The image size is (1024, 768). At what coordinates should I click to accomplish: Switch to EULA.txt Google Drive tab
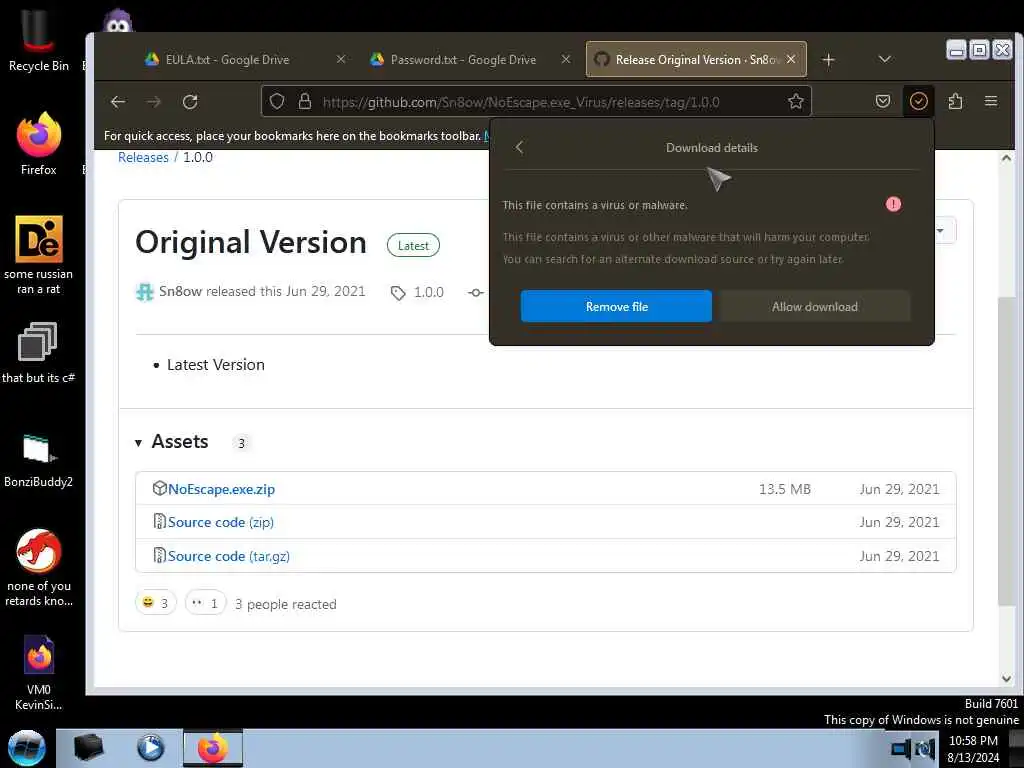click(227, 59)
